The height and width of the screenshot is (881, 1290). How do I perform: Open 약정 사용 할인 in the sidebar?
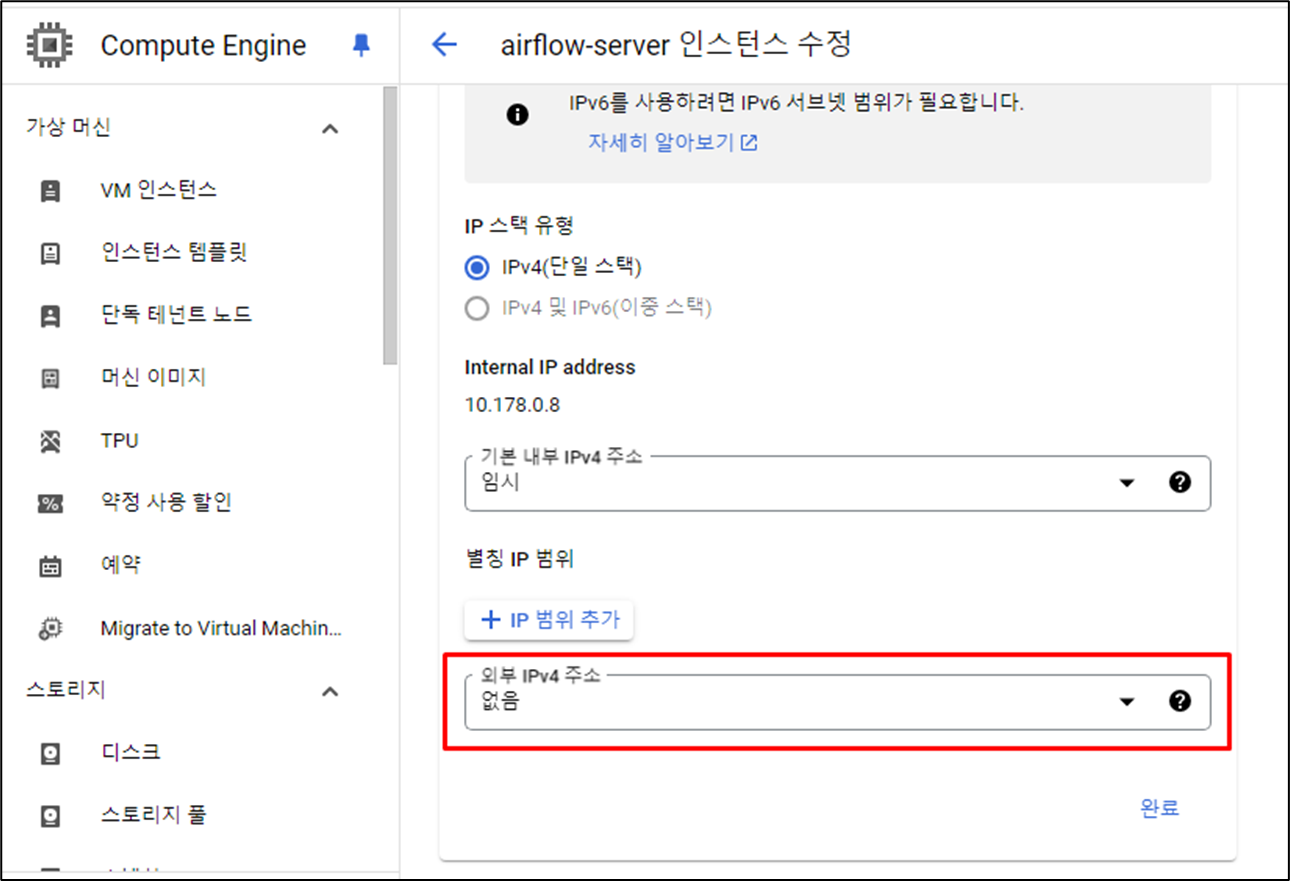tap(166, 503)
